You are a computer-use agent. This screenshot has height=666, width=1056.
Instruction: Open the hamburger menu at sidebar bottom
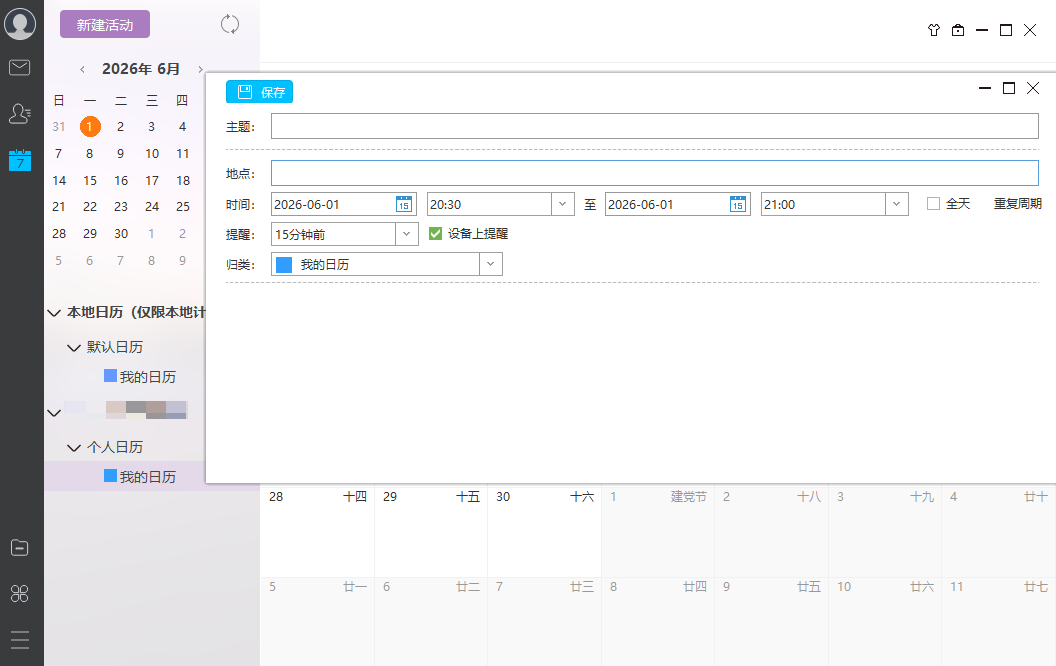tap(20, 640)
